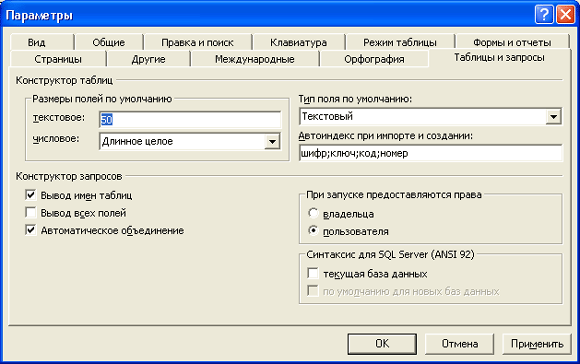
Task: Switch to the Формы и отчеты tab
Action: pyautogui.click(x=512, y=43)
